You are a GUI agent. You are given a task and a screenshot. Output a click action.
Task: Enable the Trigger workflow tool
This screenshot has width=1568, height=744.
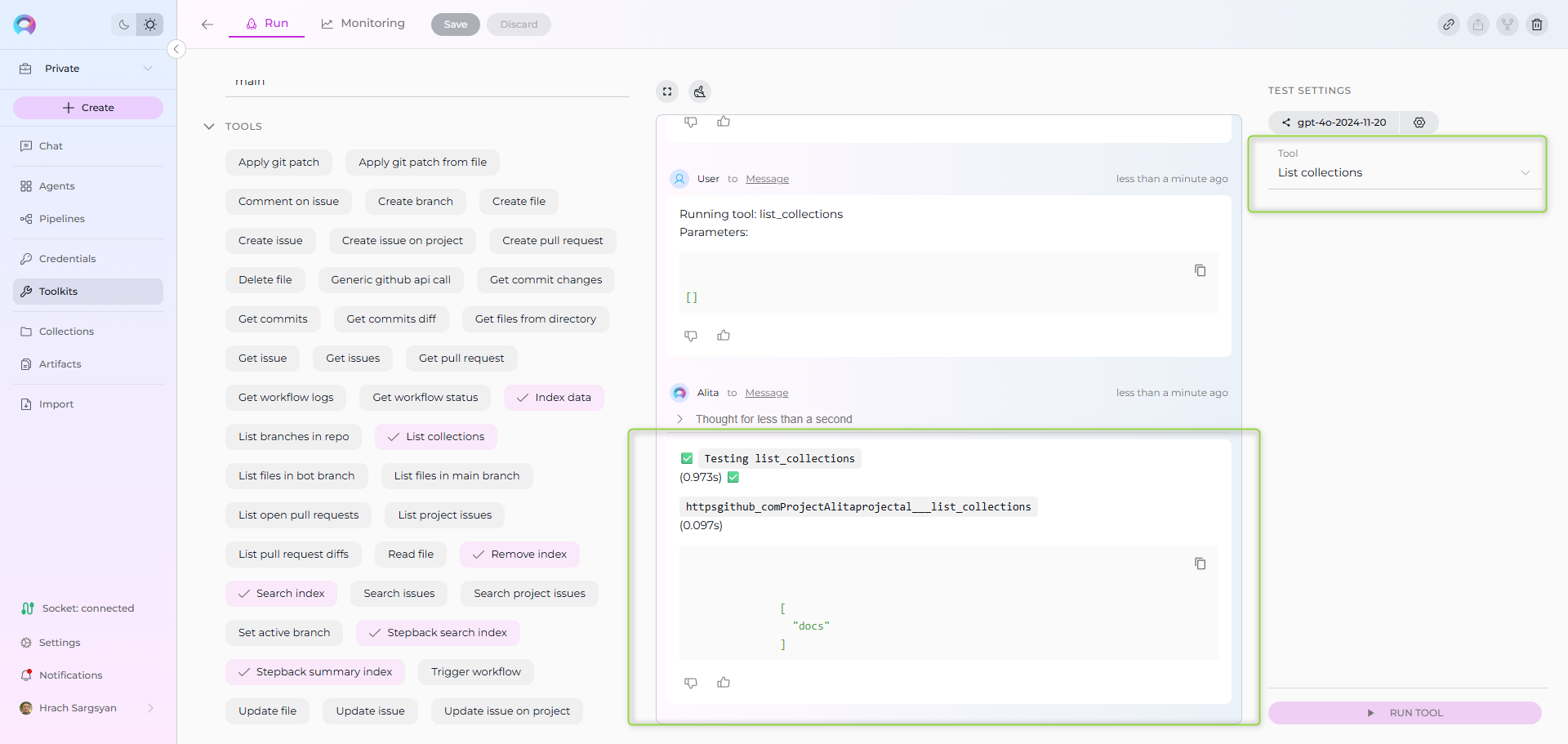tap(476, 672)
